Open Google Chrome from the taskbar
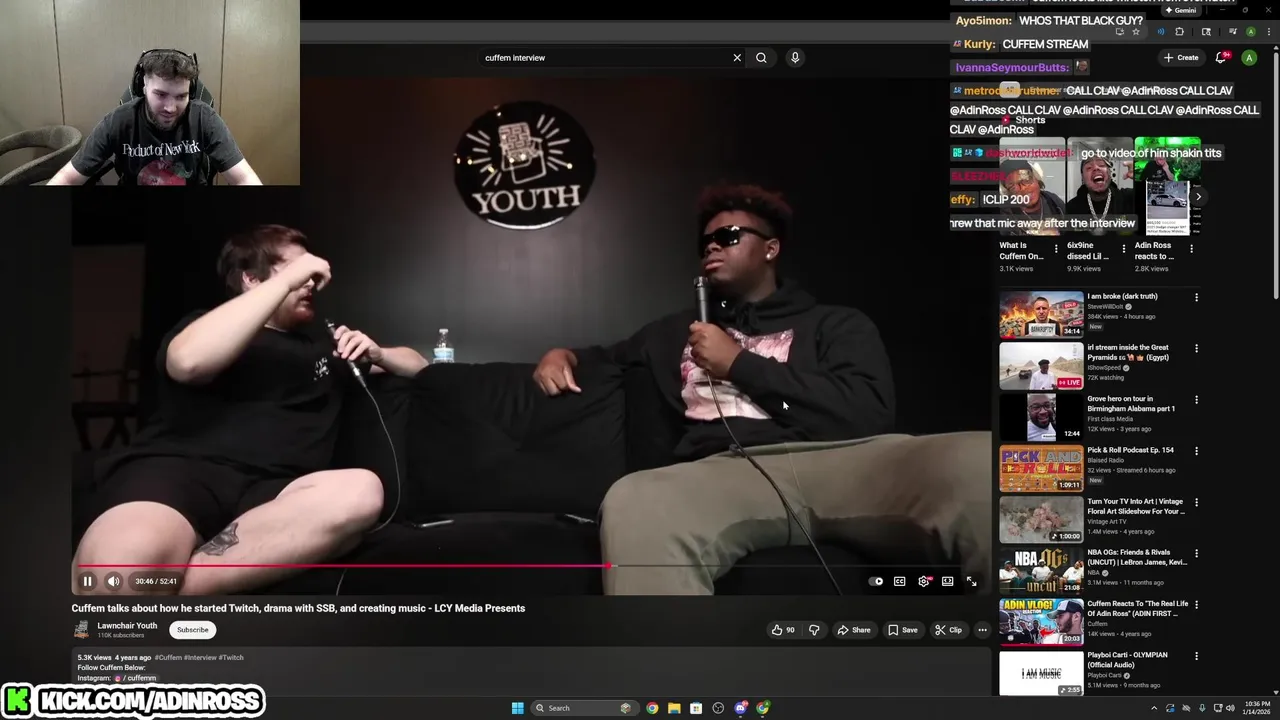1280x720 pixels. (652, 708)
